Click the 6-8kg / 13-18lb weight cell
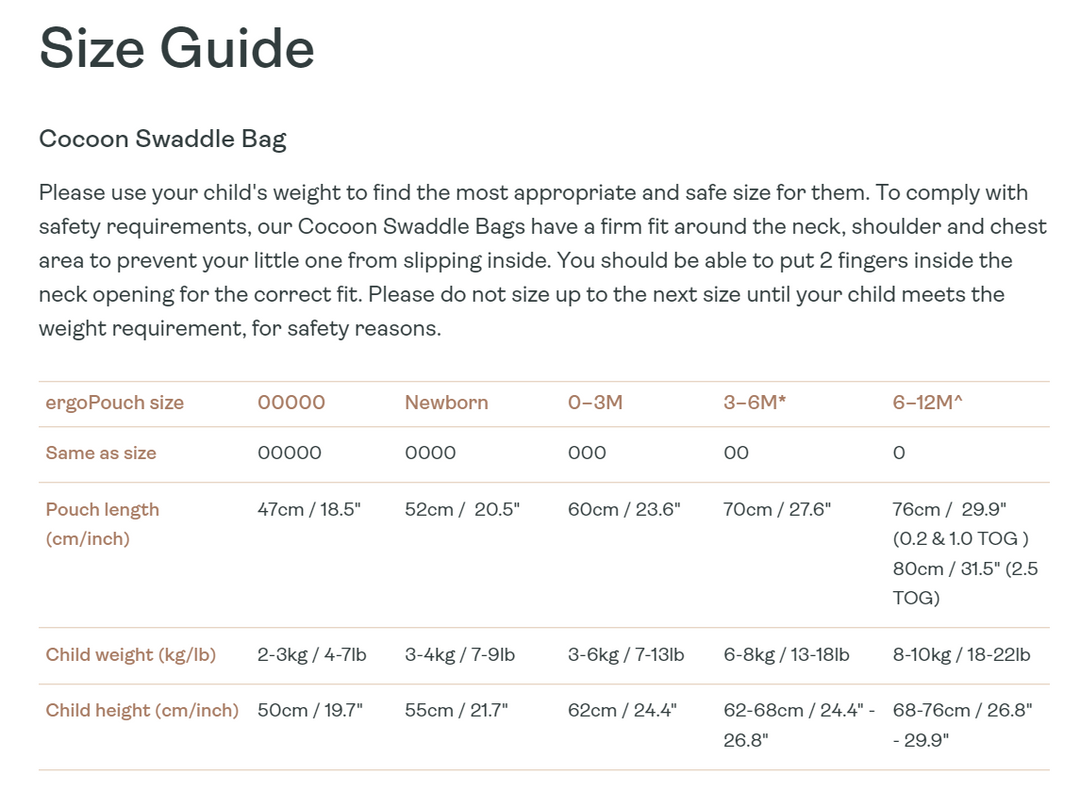The height and width of the screenshot is (791, 1080). (786, 655)
